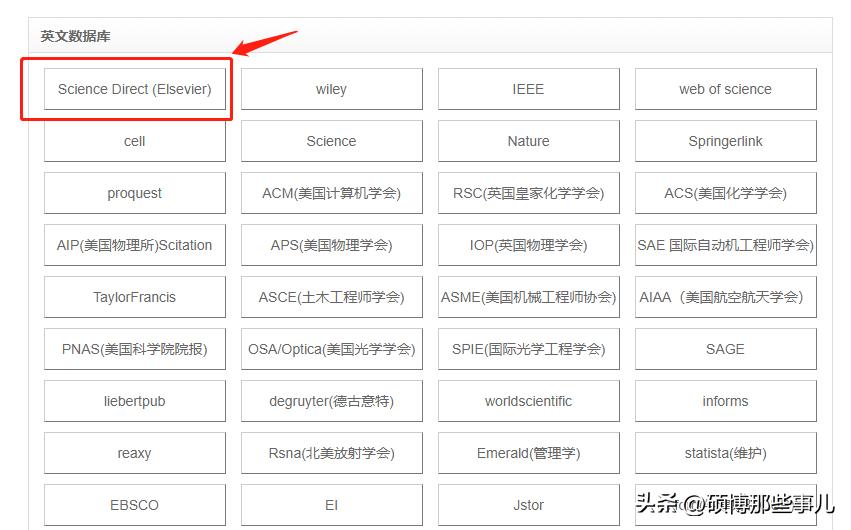This screenshot has height=530, width=851.
Task: Open PNAS(美国科学院院报) database
Action: point(135,349)
